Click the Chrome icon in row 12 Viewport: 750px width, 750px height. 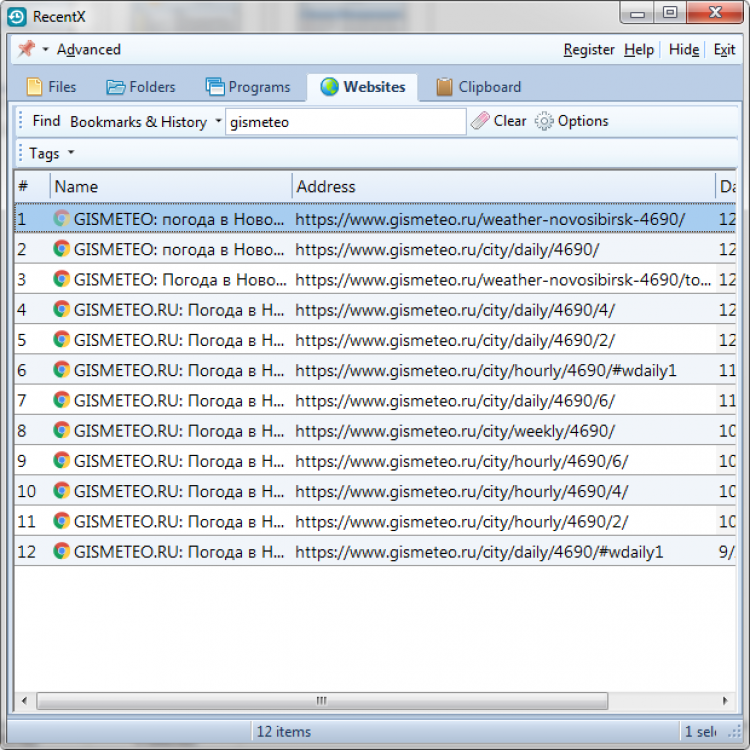tap(61, 551)
